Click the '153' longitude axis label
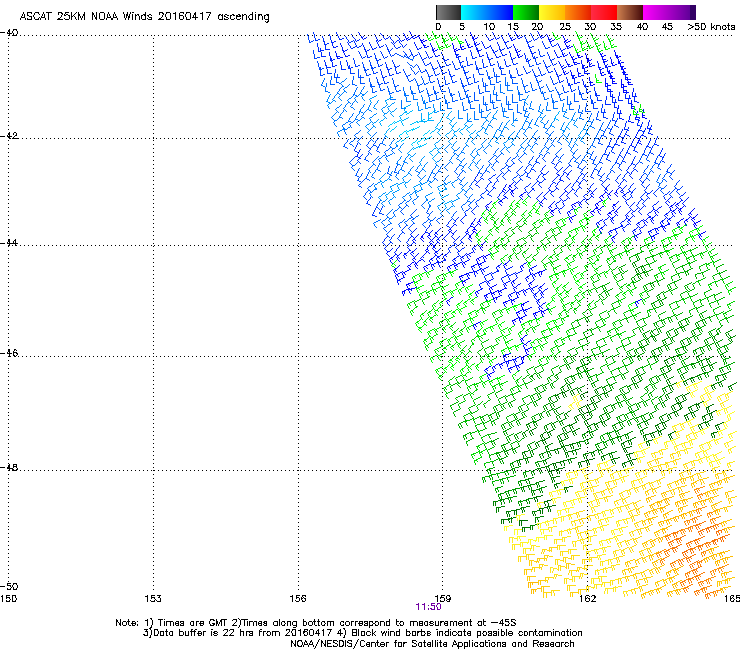The height and width of the screenshot is (650, 740). tap(153, 599)
